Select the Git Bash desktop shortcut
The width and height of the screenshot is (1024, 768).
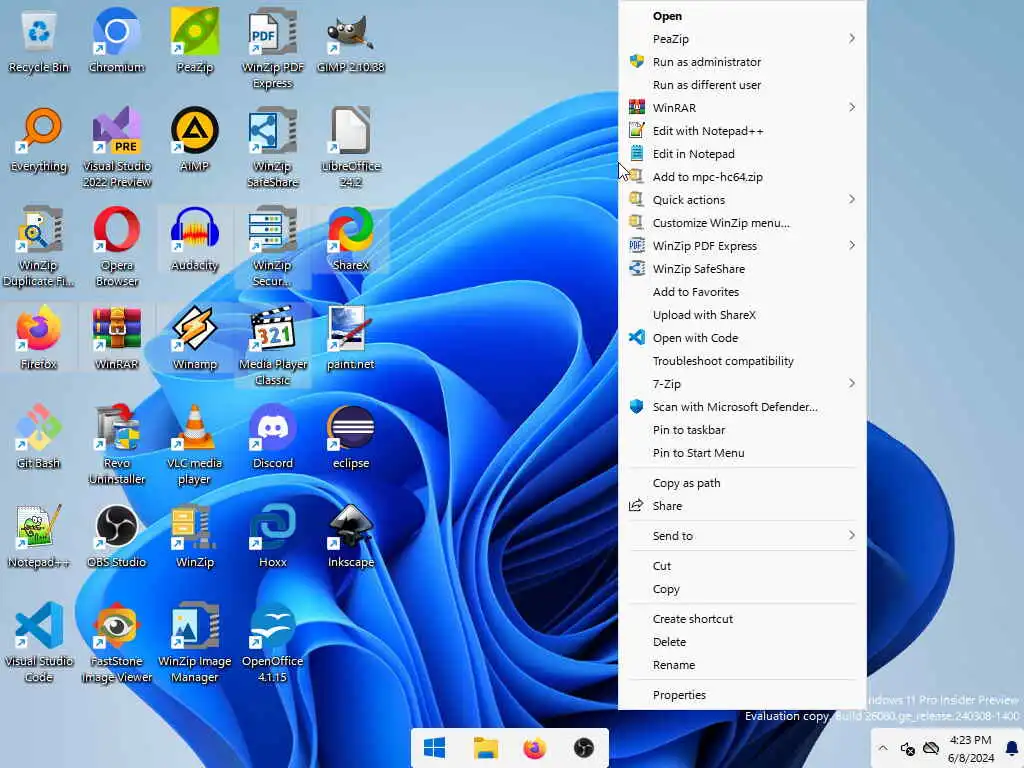click(x=39, y=436)
